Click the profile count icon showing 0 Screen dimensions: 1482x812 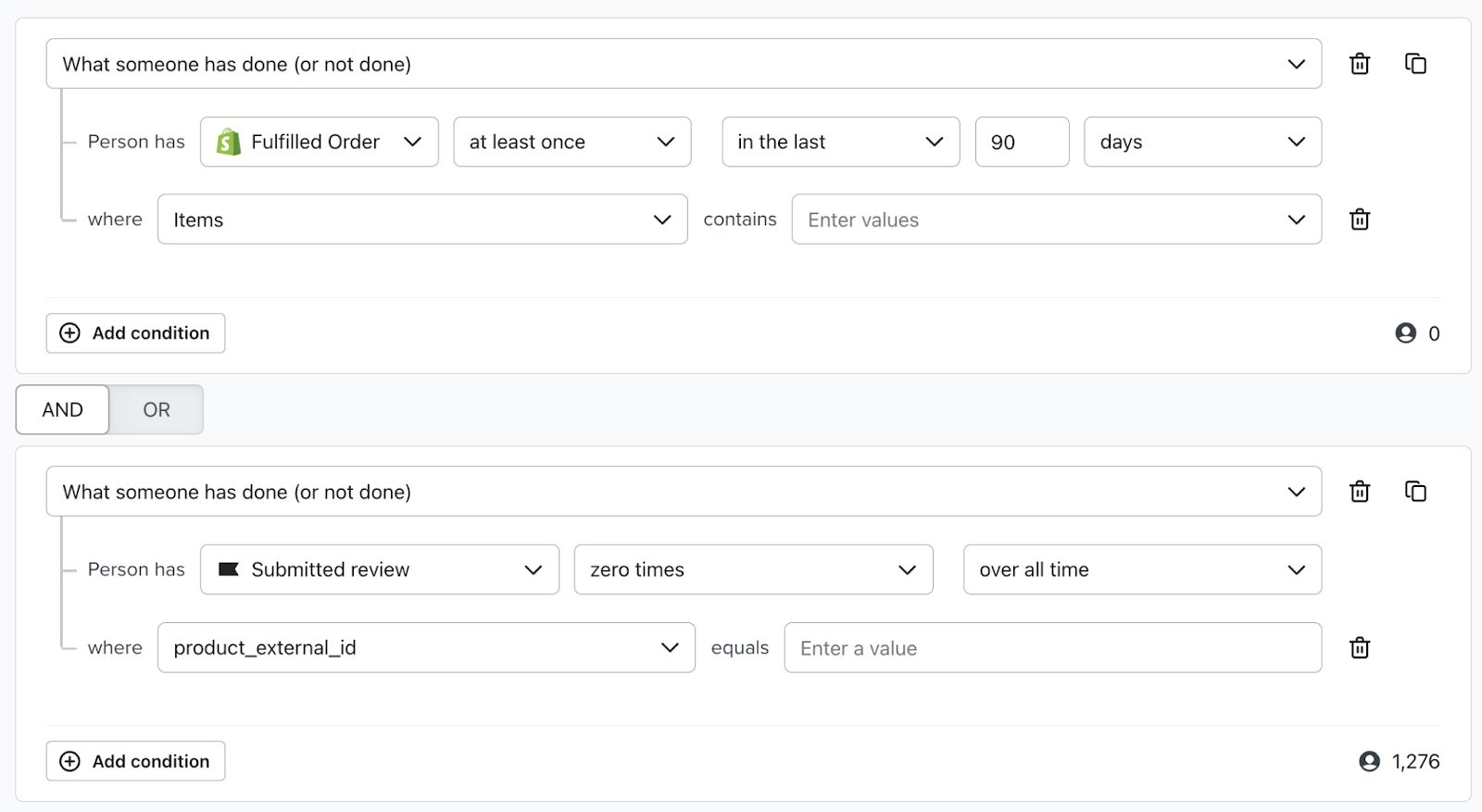(1405, 333)
